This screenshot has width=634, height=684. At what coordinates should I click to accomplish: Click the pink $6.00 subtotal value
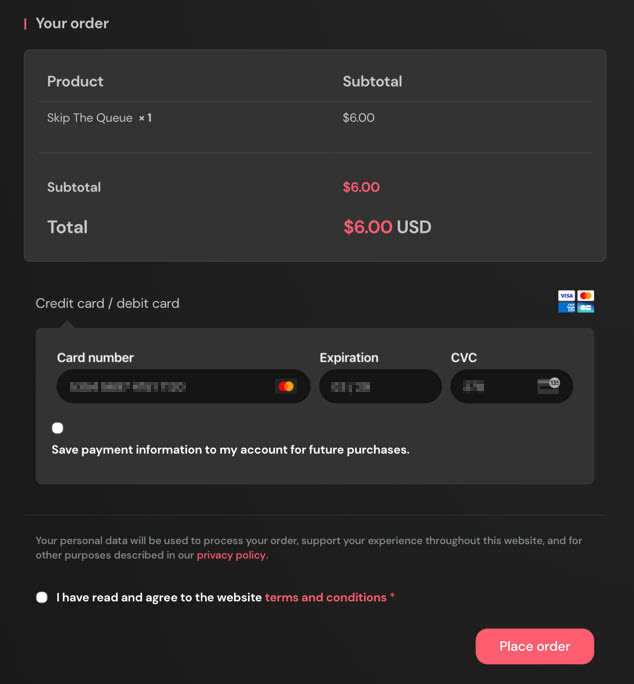coord(361,187)
